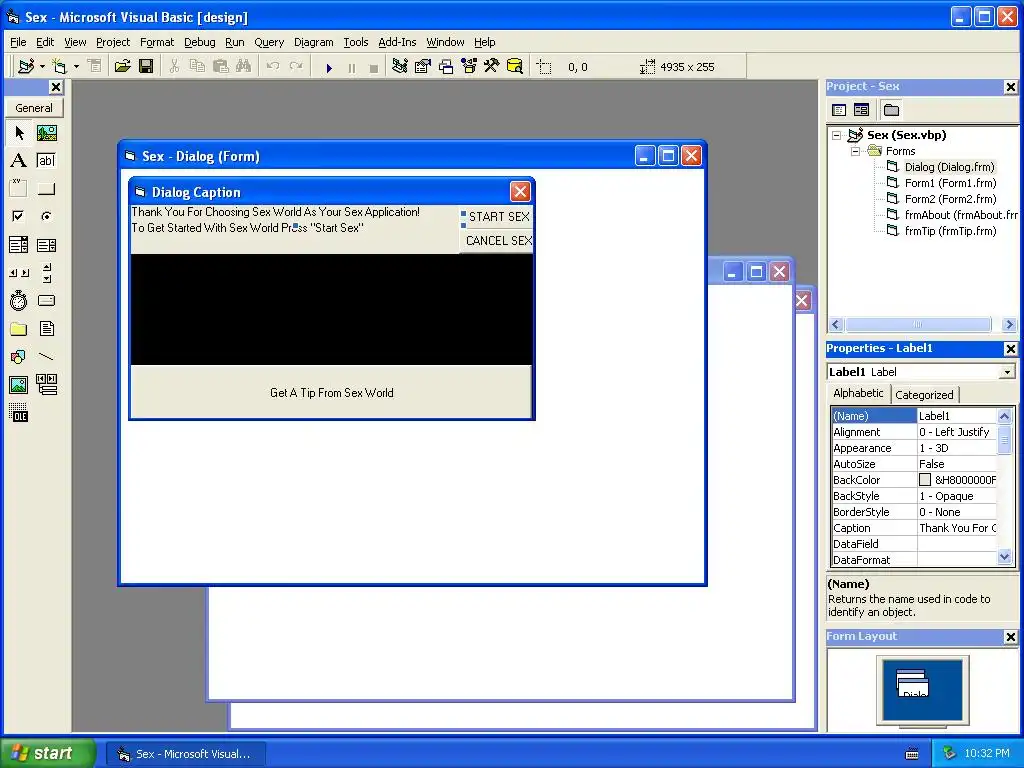
Task: Select the DriveListBox control tool
Action: pyautogui.click(x=46, y=300)
